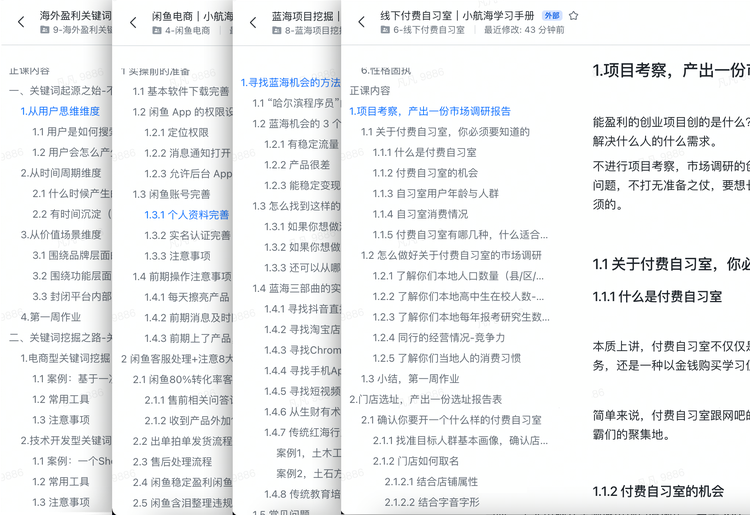
Task: Select 1.2.4 同行的经营情况-竞争力
Action: pyautogui.click(x=439, y=338)
